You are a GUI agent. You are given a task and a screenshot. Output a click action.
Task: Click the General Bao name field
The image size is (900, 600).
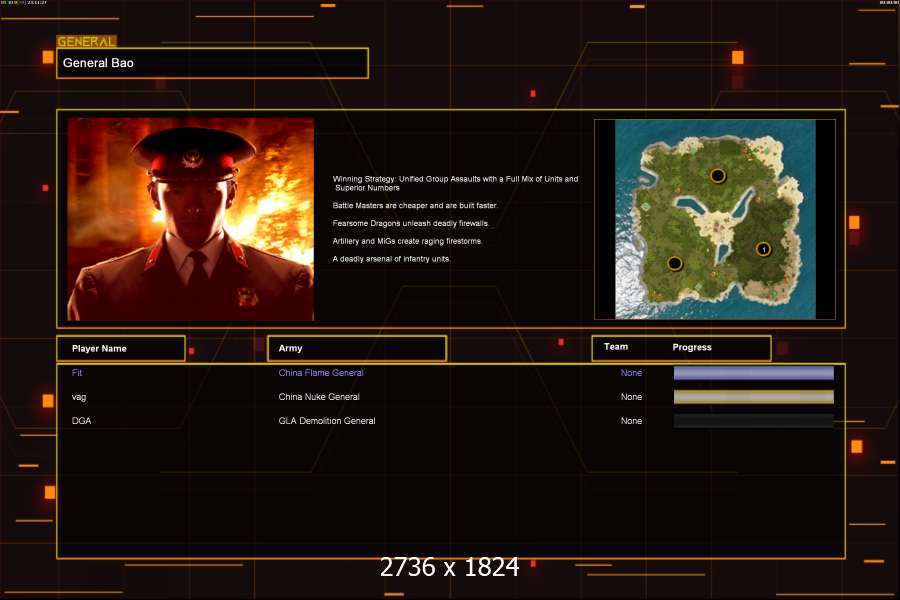[212, 63]
